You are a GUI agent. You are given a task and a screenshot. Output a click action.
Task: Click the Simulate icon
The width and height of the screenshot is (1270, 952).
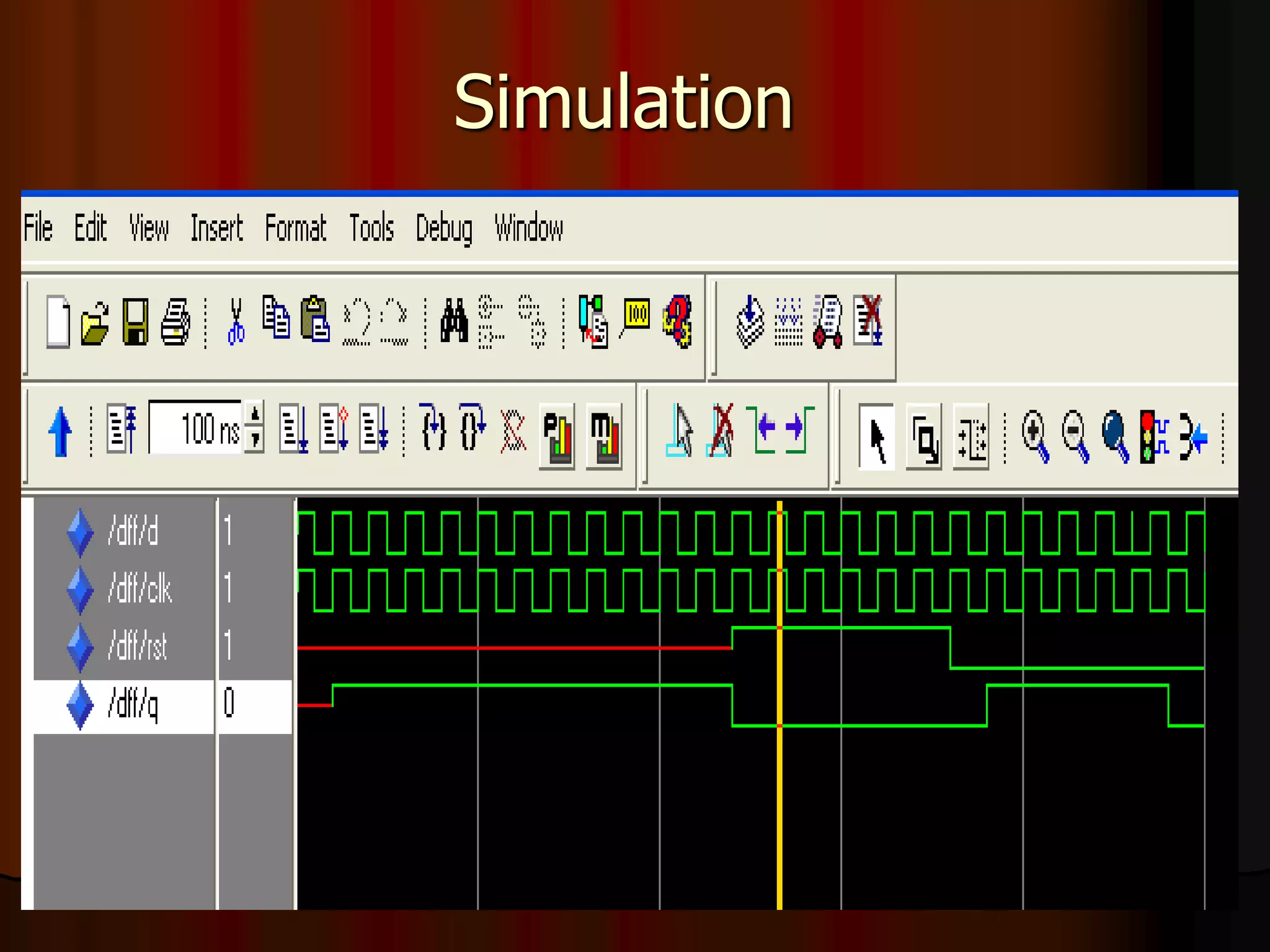[828, 322]
